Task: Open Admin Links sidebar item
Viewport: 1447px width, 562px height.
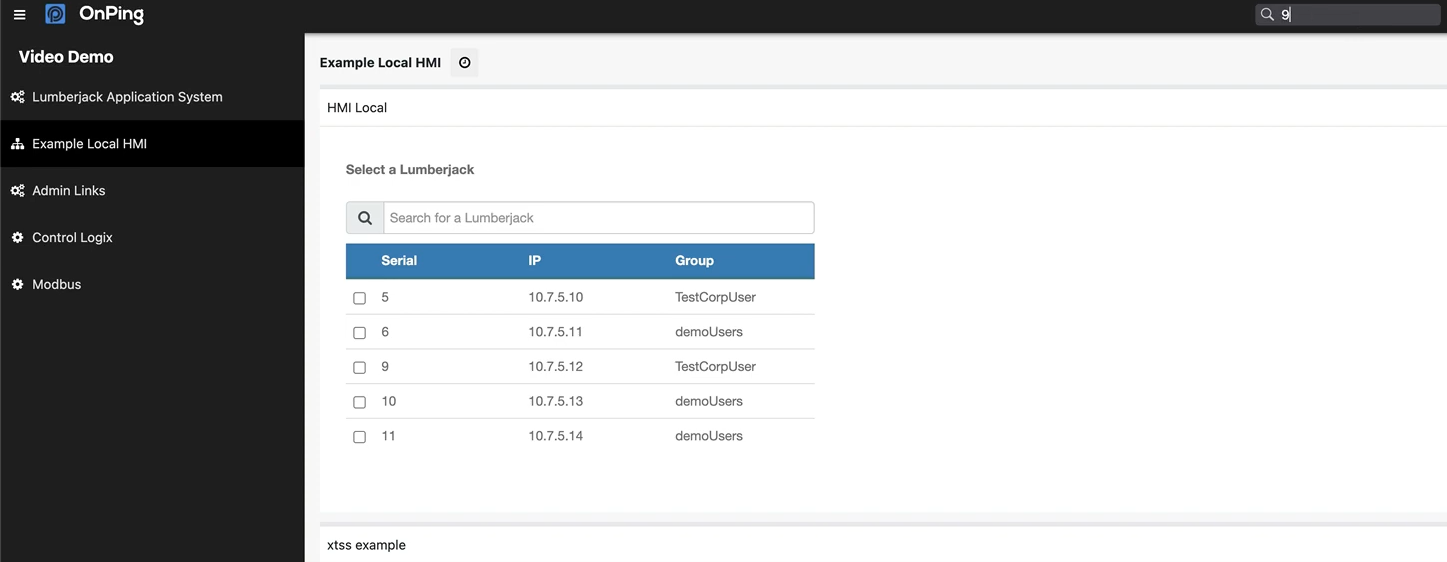Action: coord(152,190)
